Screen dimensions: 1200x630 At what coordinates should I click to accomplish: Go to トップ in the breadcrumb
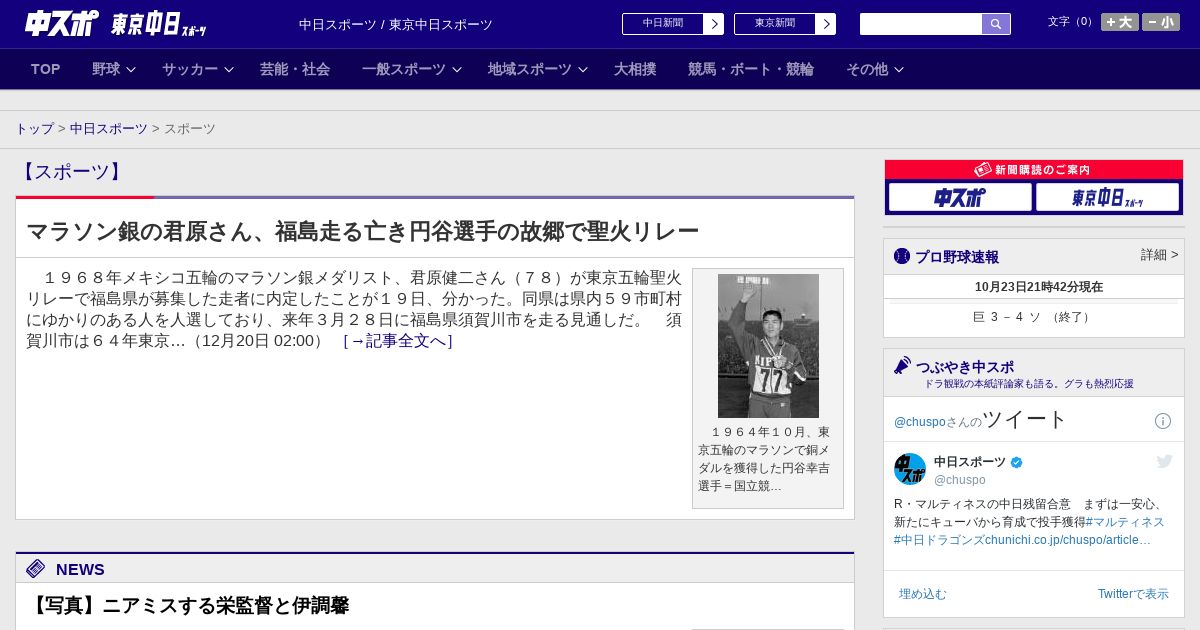(35, 129)
